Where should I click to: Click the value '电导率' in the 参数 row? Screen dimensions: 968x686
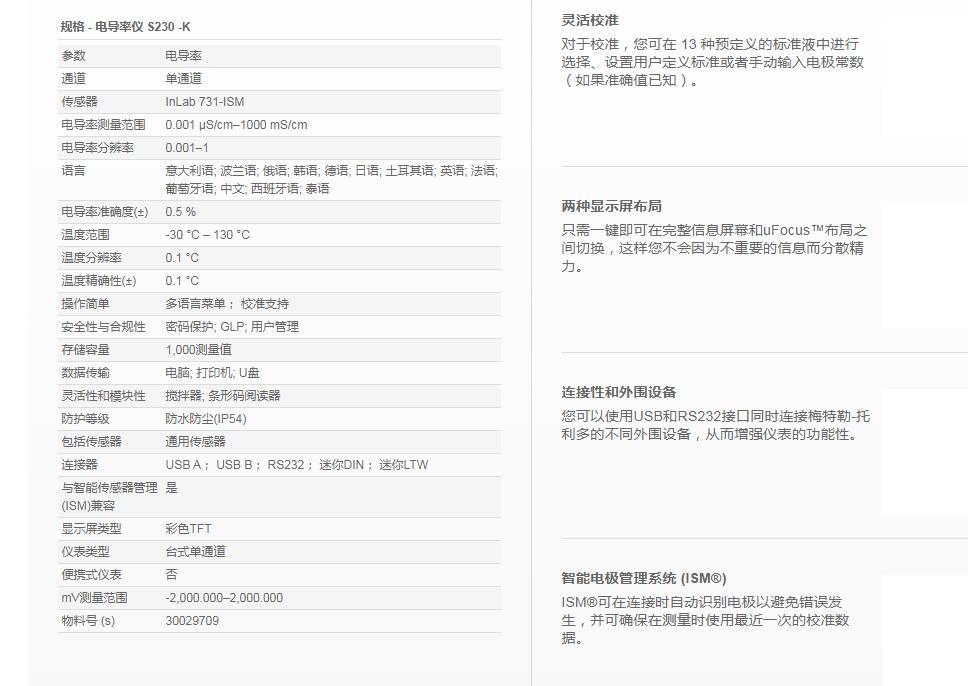coord(183,56)
